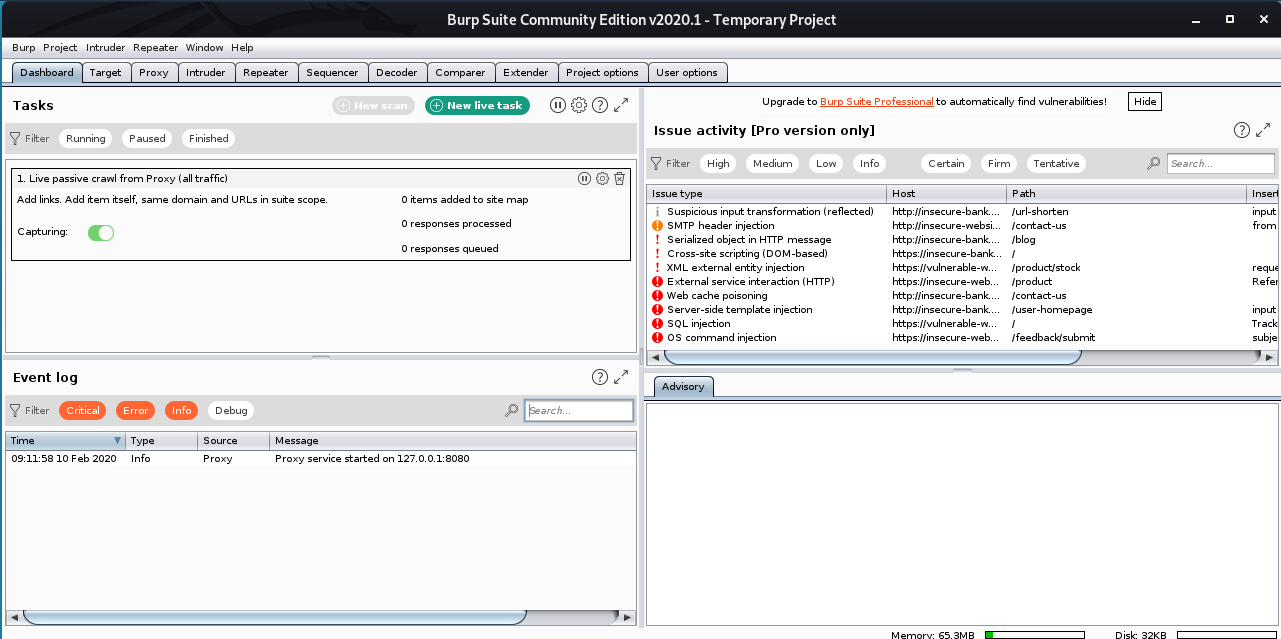Screen dimensions: 1281x639
Task: Open task settings gear in Tasks header
Action: click(x=579, y=105)
